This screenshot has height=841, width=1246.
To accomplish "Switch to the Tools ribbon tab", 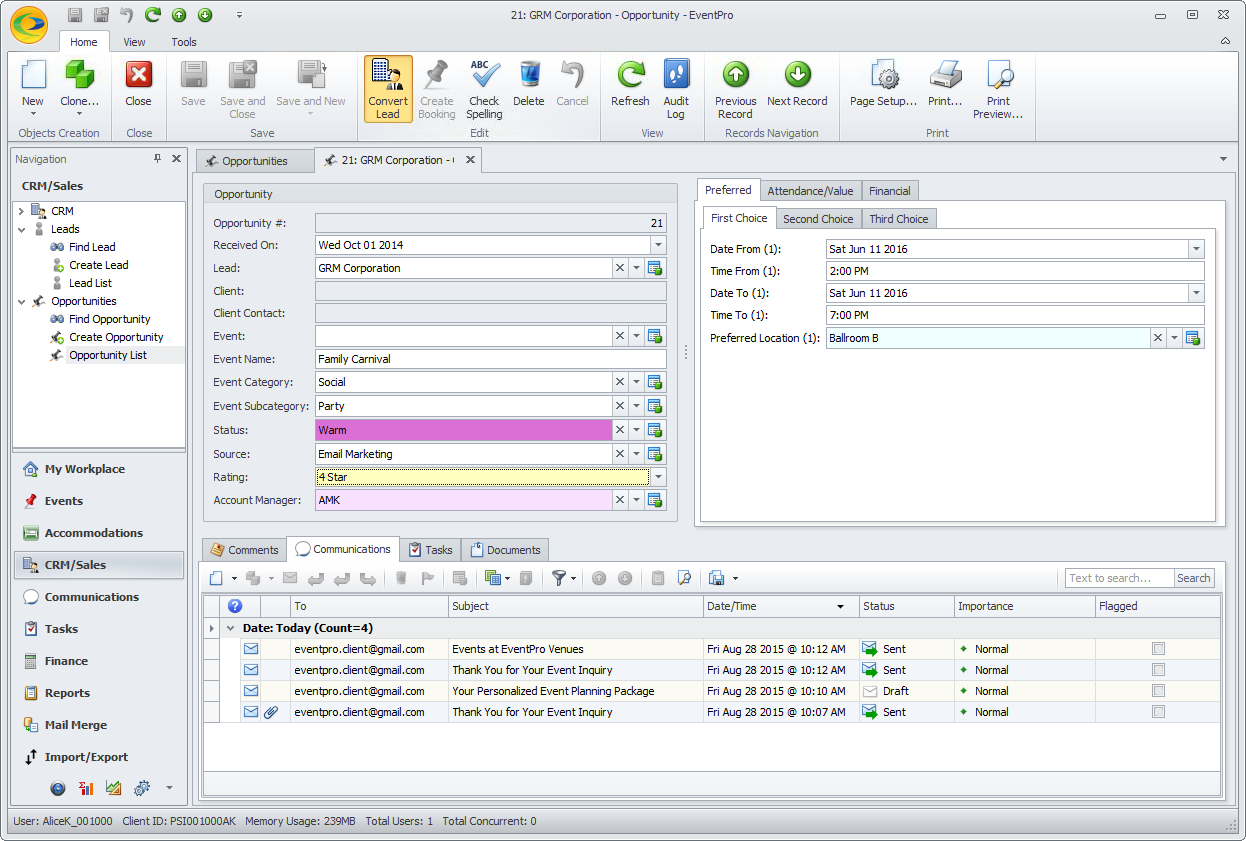I will pyautogui.click(x=184, y=42).
